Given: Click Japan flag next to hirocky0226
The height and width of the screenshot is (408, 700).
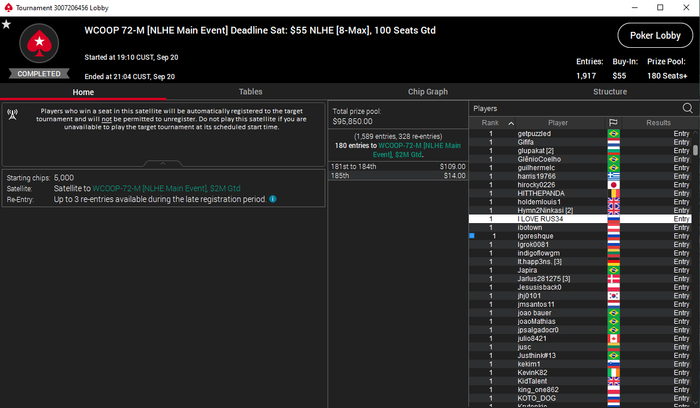Looking at the screenshot, I should click(x=613, y=185).
